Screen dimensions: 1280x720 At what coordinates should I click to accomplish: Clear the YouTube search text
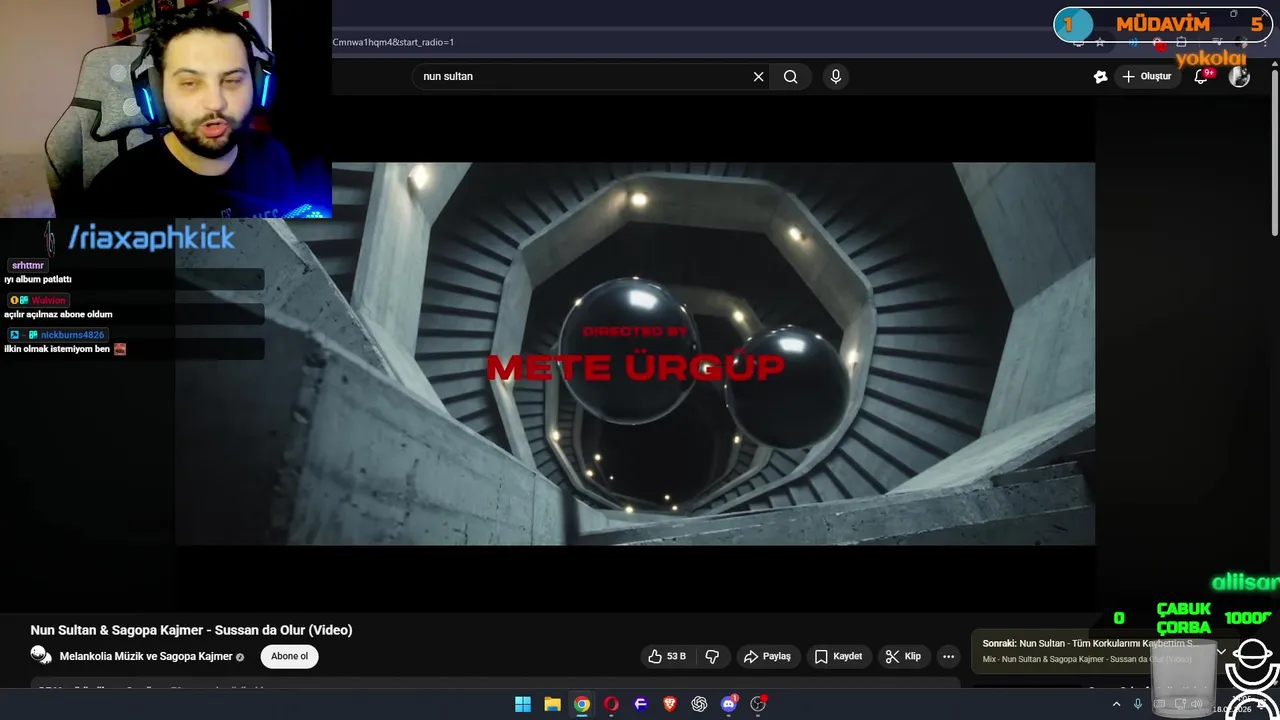[x=758, y=77]
